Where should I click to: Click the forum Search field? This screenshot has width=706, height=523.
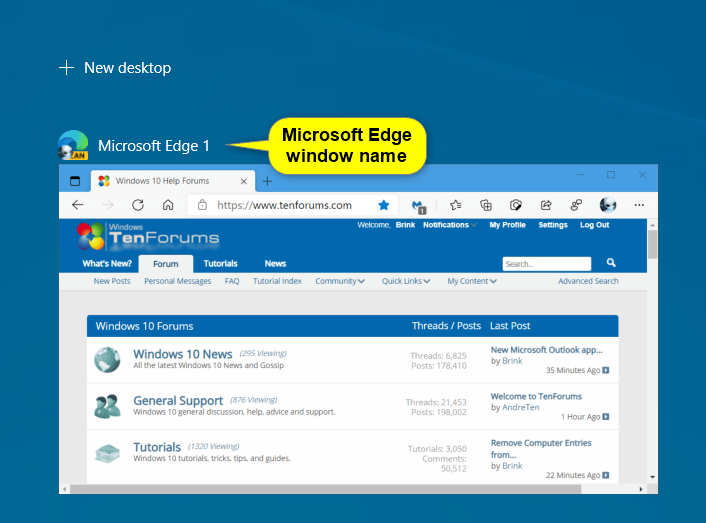(x=547, y=264)
